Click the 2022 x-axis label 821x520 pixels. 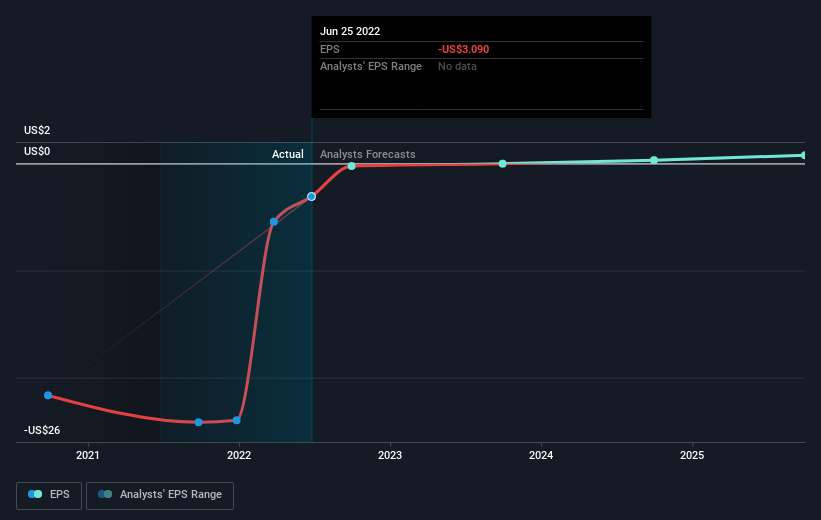(239, 455)
